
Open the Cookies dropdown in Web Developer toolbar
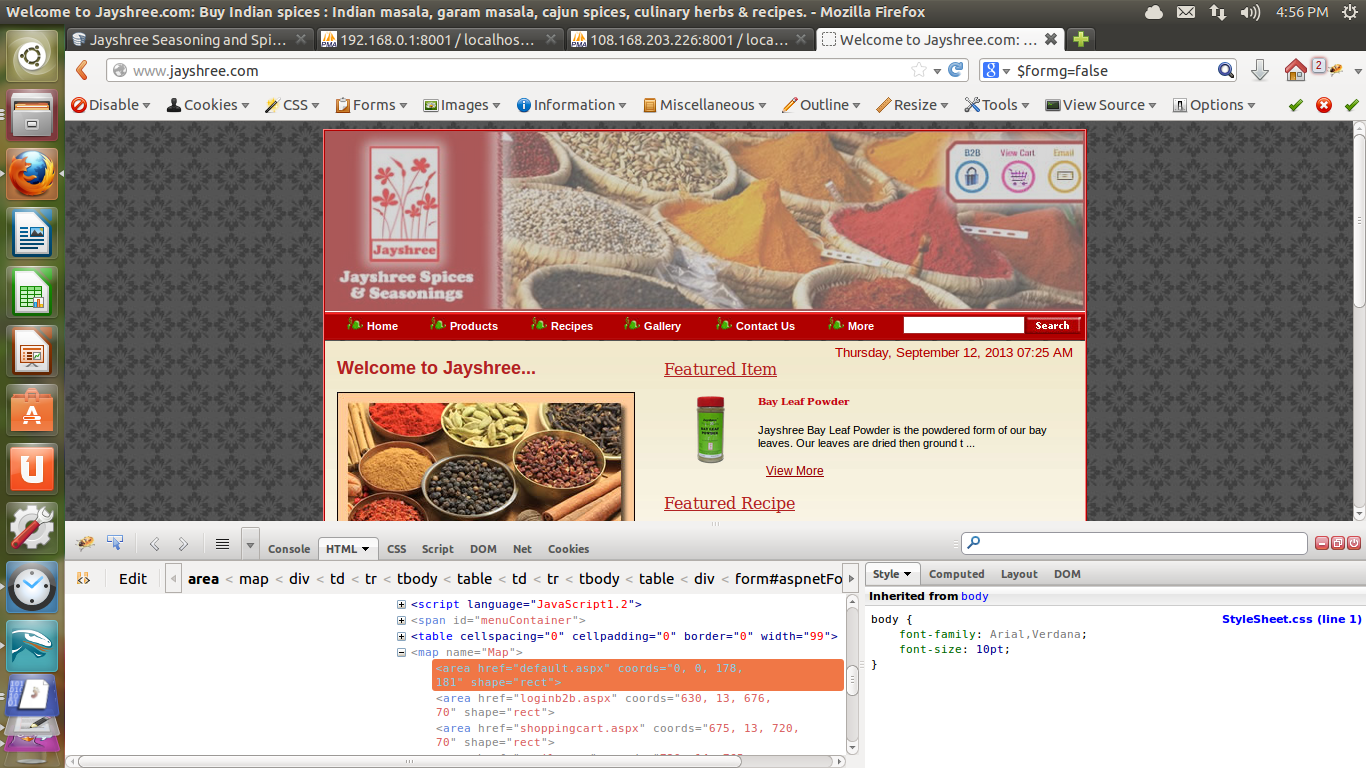click(209, 105)
